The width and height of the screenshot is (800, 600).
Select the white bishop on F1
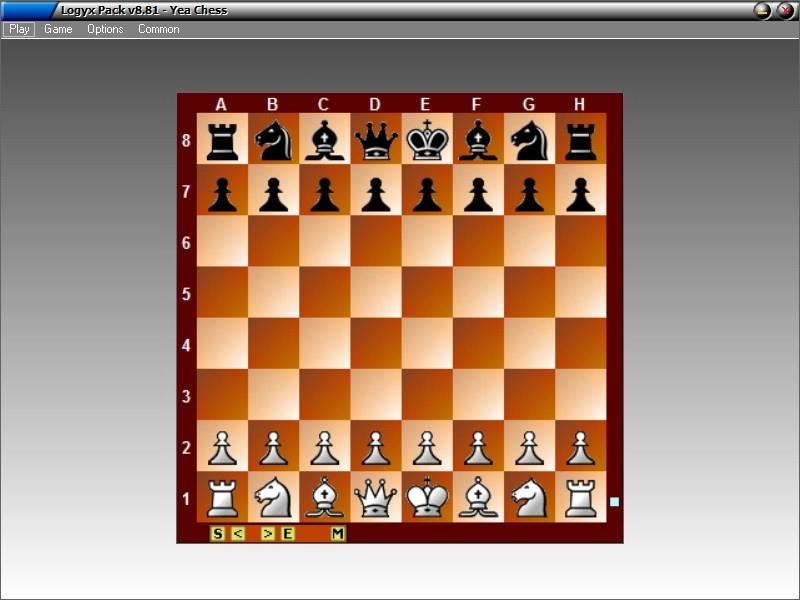[479, 497]
